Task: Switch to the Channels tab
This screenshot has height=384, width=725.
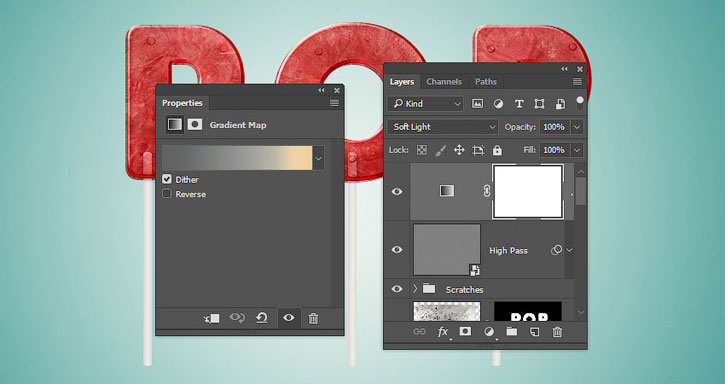Action: click(444, 82)
